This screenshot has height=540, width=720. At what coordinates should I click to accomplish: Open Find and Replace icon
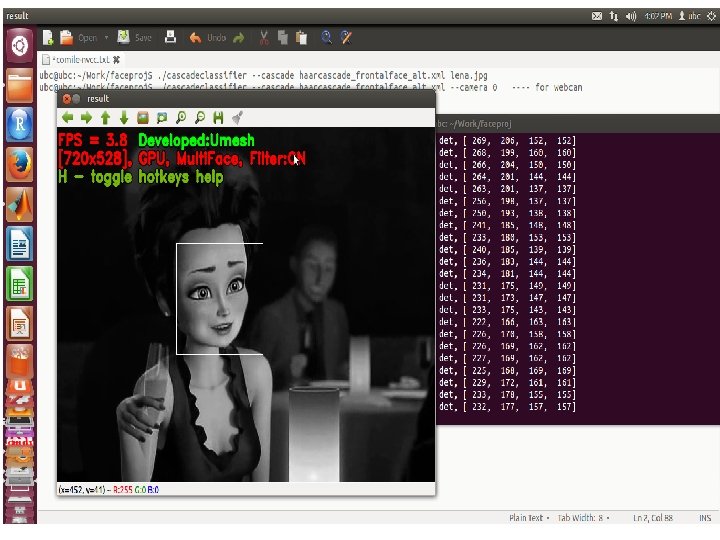pos(346,37)
